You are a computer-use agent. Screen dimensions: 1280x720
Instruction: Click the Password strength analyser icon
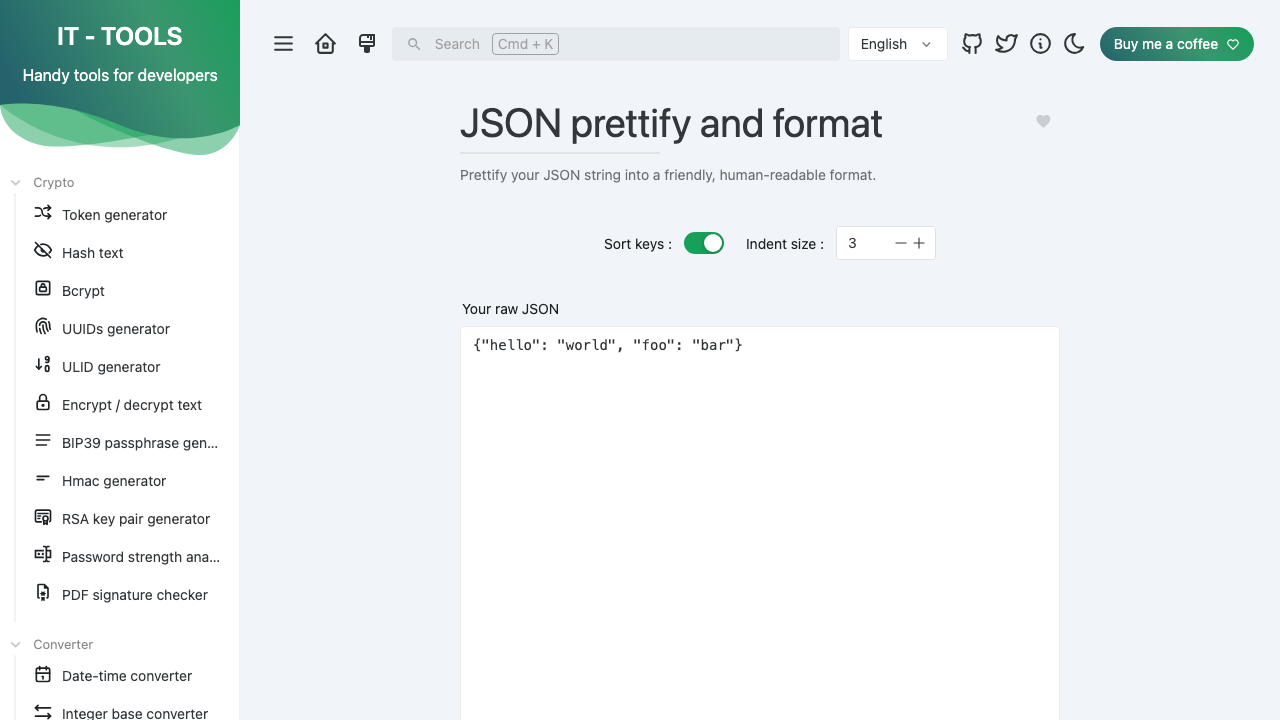pos(43,555)
